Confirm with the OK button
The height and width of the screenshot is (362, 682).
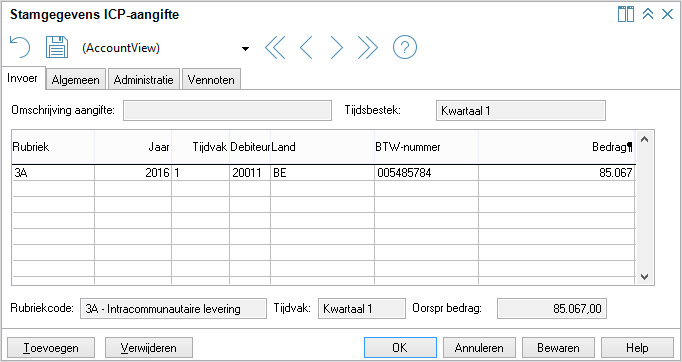[x=400, y=348]
